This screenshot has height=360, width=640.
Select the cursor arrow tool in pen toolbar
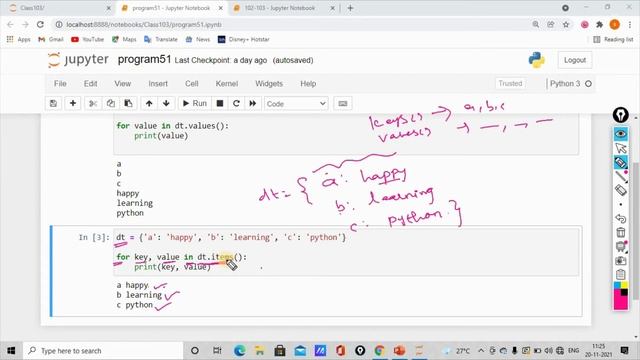tap(621, 148)
